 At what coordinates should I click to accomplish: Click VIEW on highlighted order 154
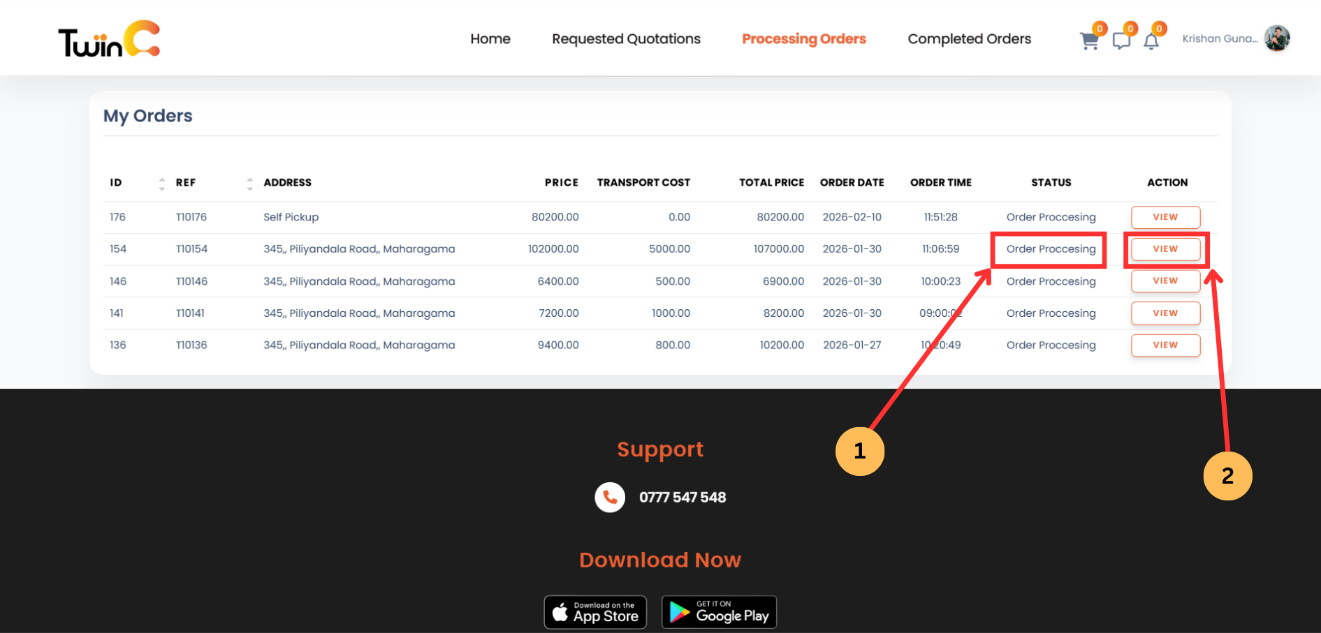1165,249
